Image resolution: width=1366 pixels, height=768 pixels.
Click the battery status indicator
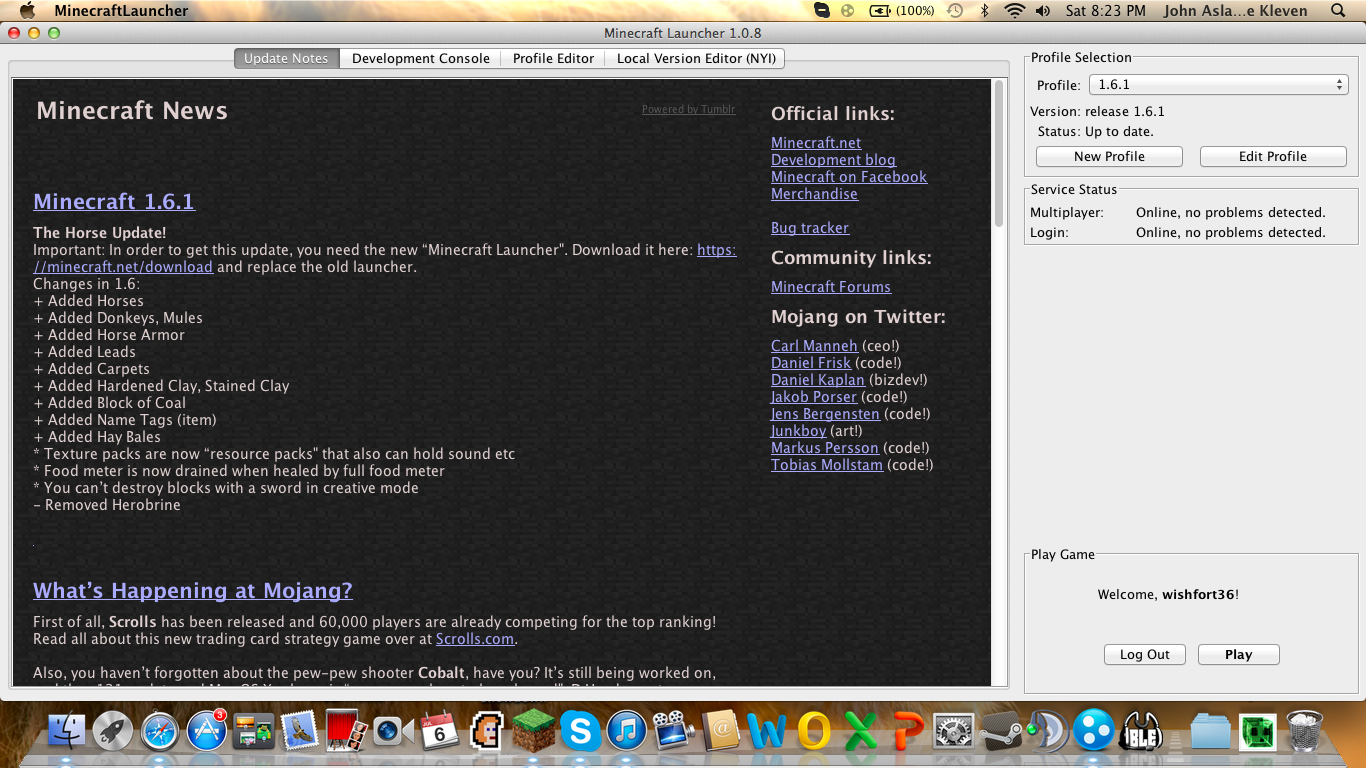point(902,11)
